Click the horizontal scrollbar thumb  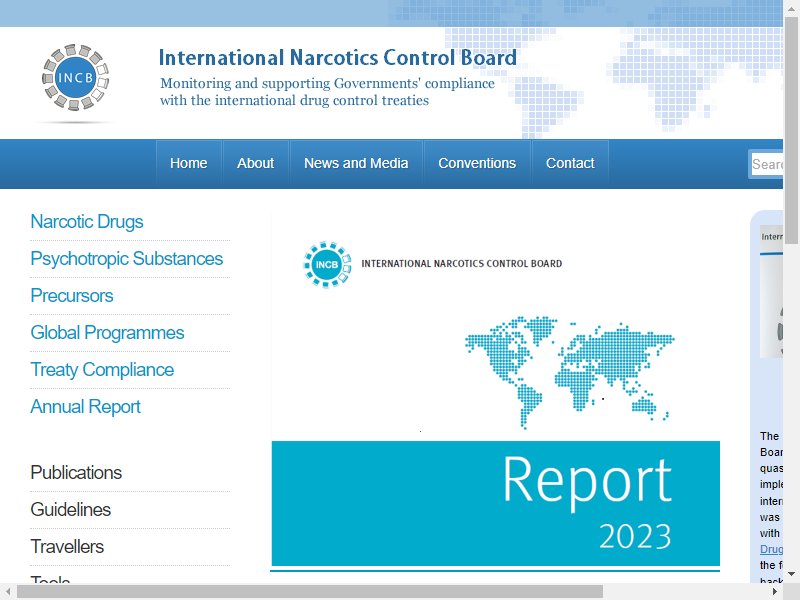310,591
